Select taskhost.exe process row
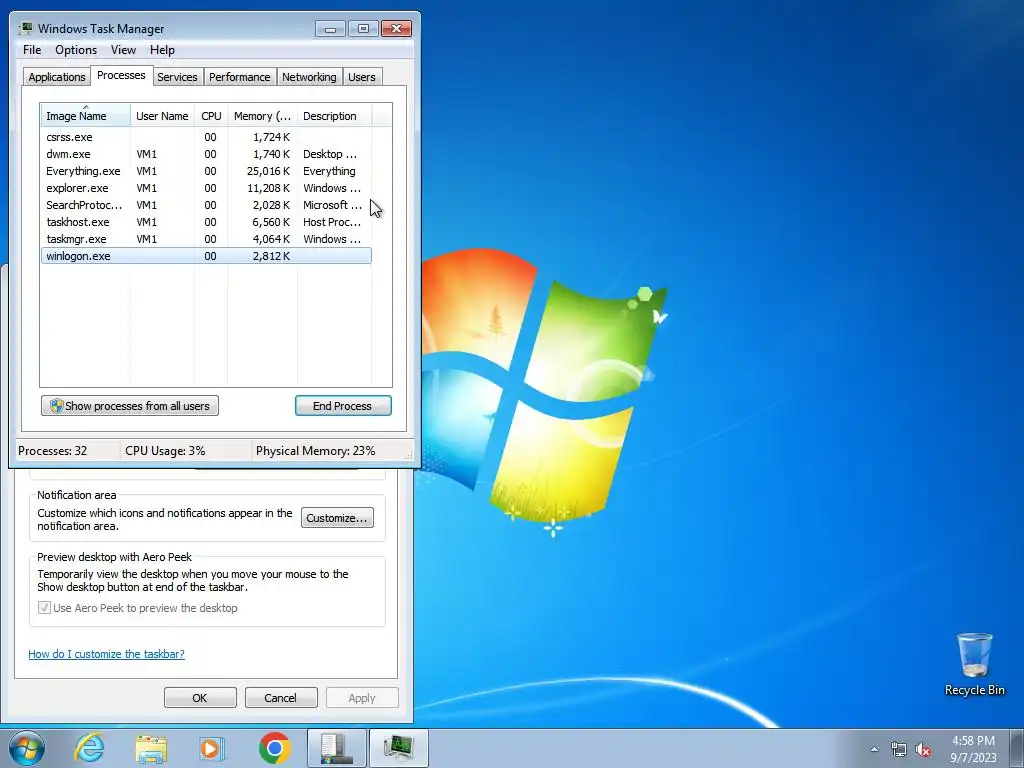The height and width of the screenshot is (768, 1024). point(206,222)
